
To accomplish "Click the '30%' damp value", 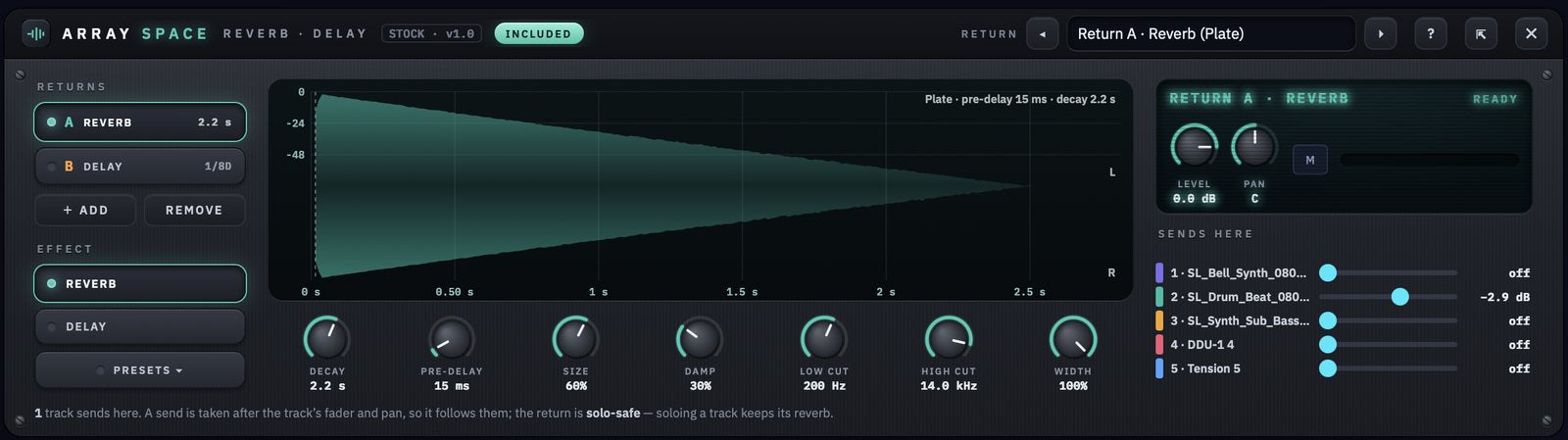I will click(x=700, y=386).
